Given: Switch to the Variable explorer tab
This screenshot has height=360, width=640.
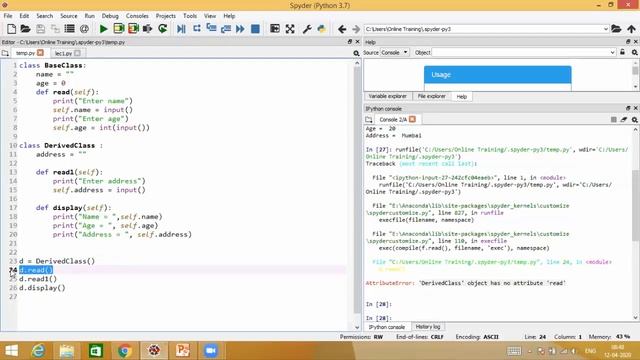Looking at the screenshot, I should click(x=387, y=96).
